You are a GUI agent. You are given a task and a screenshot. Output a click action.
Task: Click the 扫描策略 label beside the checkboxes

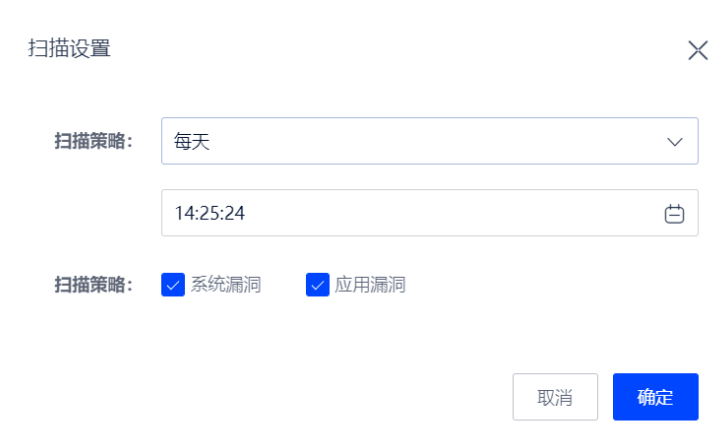click(94, 285)
